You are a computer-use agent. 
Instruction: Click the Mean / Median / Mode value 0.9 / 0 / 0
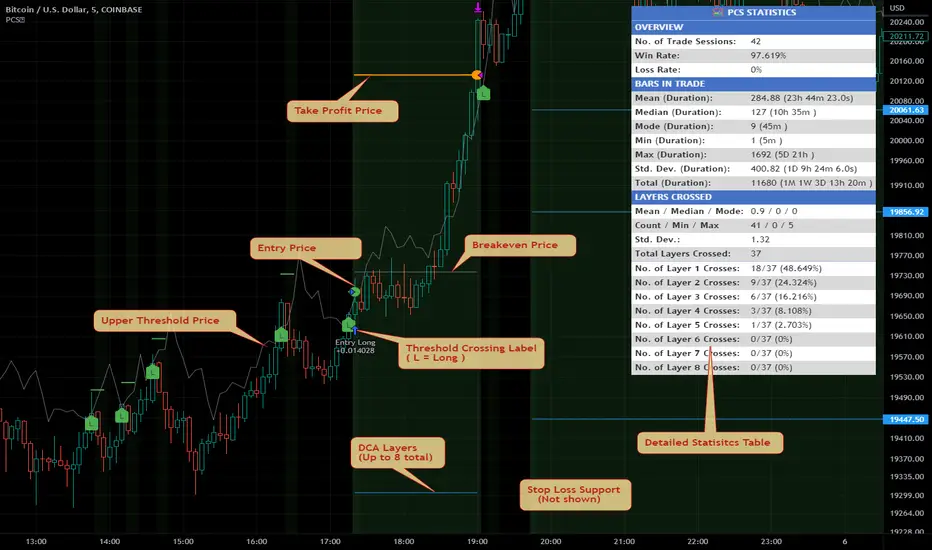tap(774, 211)
